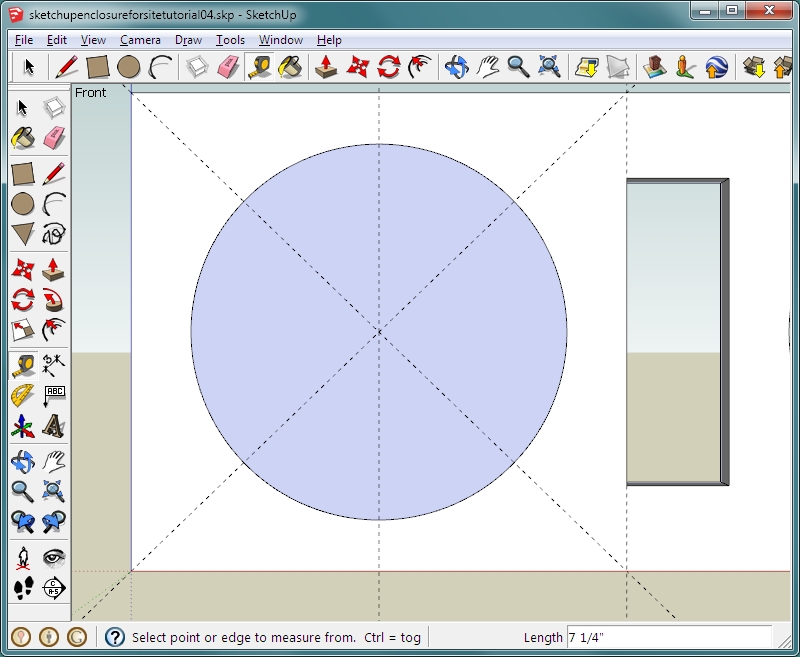Select Tape Measure in left toolbar
This screenshot has width=800, height=657.
pyautogui.click(x=23, y=365)
